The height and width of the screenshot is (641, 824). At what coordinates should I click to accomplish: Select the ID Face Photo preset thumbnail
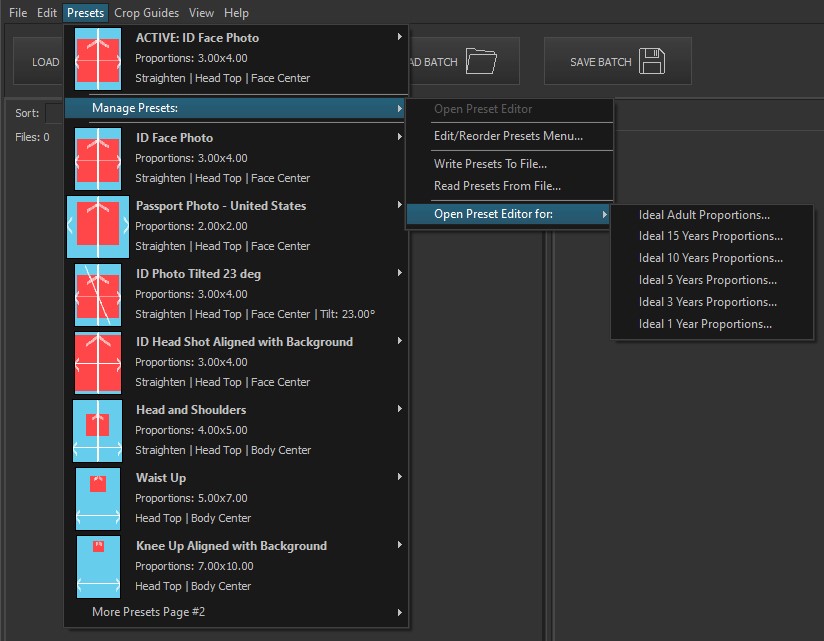[97, 158]
